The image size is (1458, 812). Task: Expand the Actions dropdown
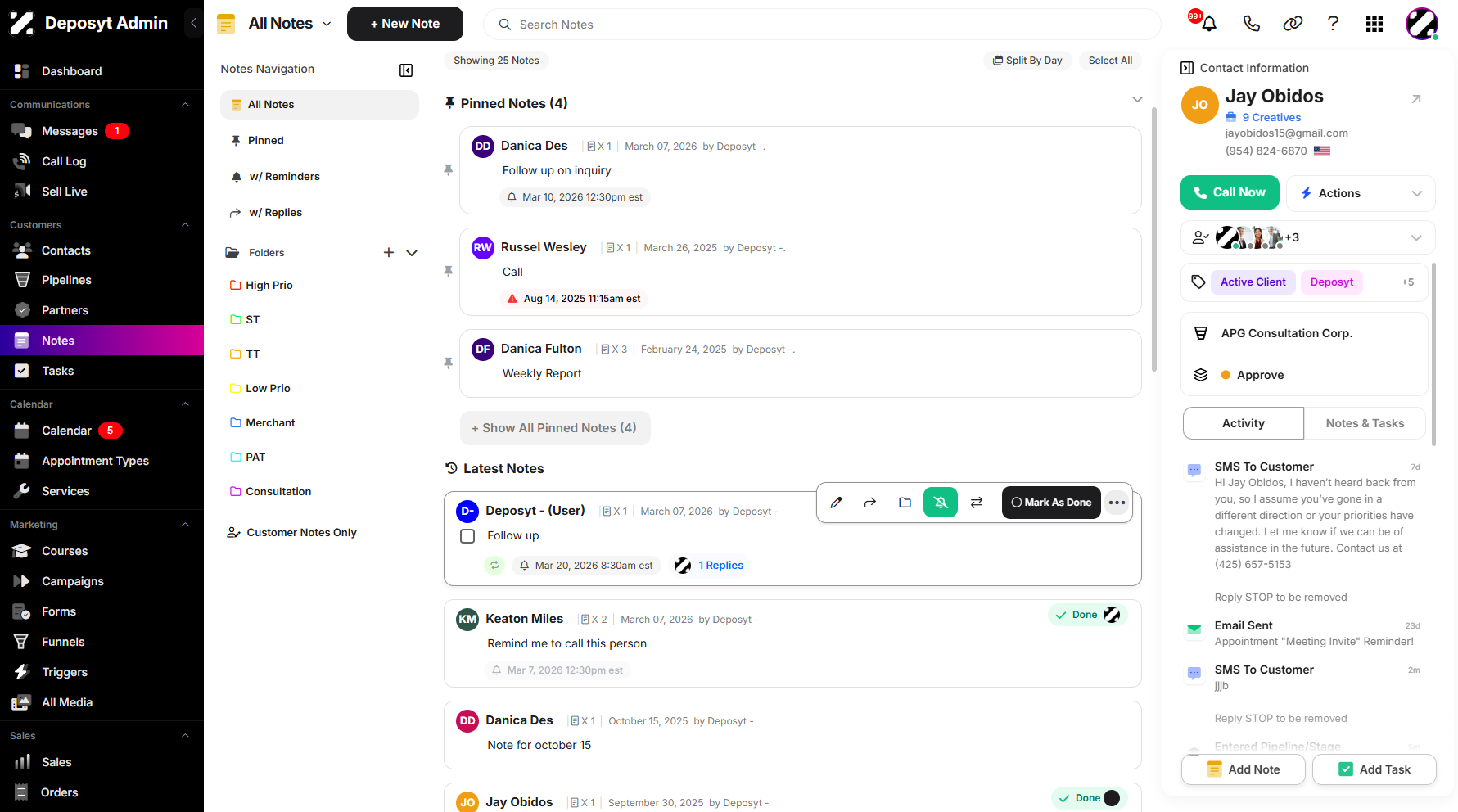[1361, 193]
